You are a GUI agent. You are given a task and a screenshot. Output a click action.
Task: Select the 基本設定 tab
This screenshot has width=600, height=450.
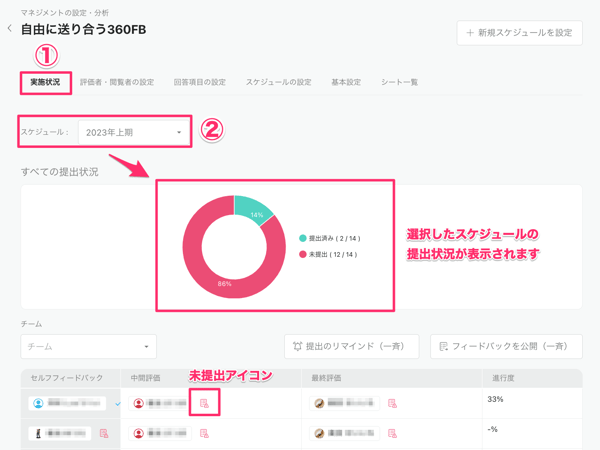click(346, 82)
